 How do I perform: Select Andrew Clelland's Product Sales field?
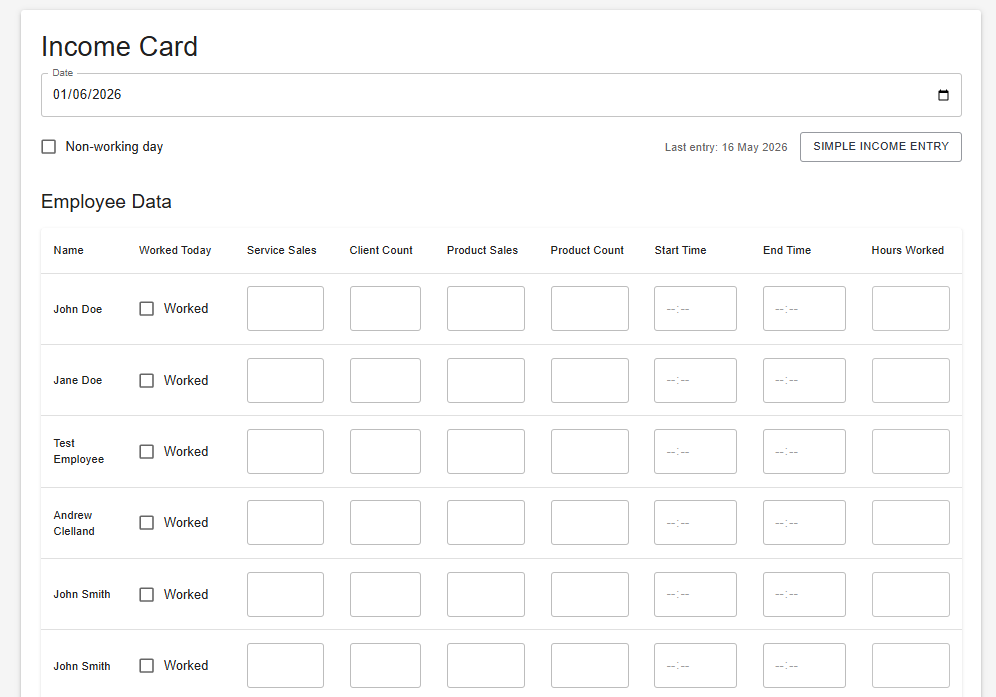(x=485, y=523)
